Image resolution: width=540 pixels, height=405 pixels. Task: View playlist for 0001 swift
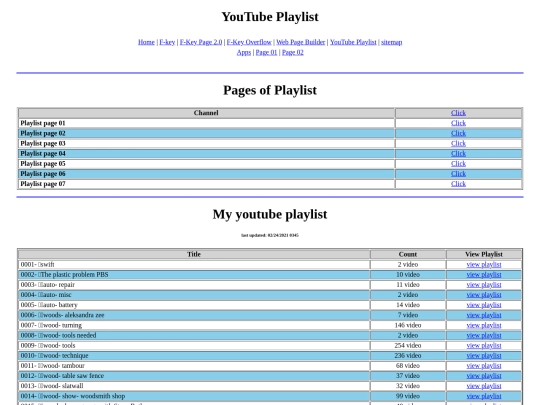pos(484,264)
